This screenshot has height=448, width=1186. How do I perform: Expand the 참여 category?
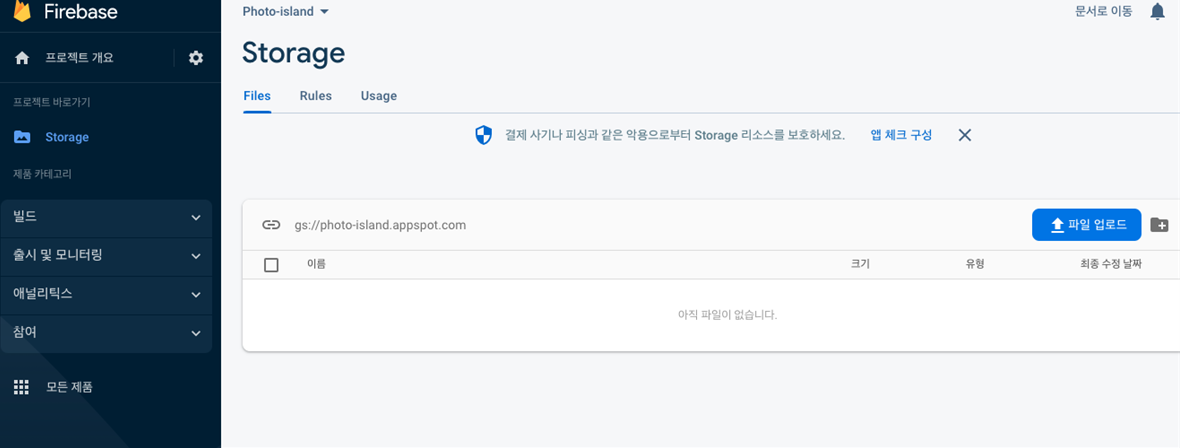point(106,333)
